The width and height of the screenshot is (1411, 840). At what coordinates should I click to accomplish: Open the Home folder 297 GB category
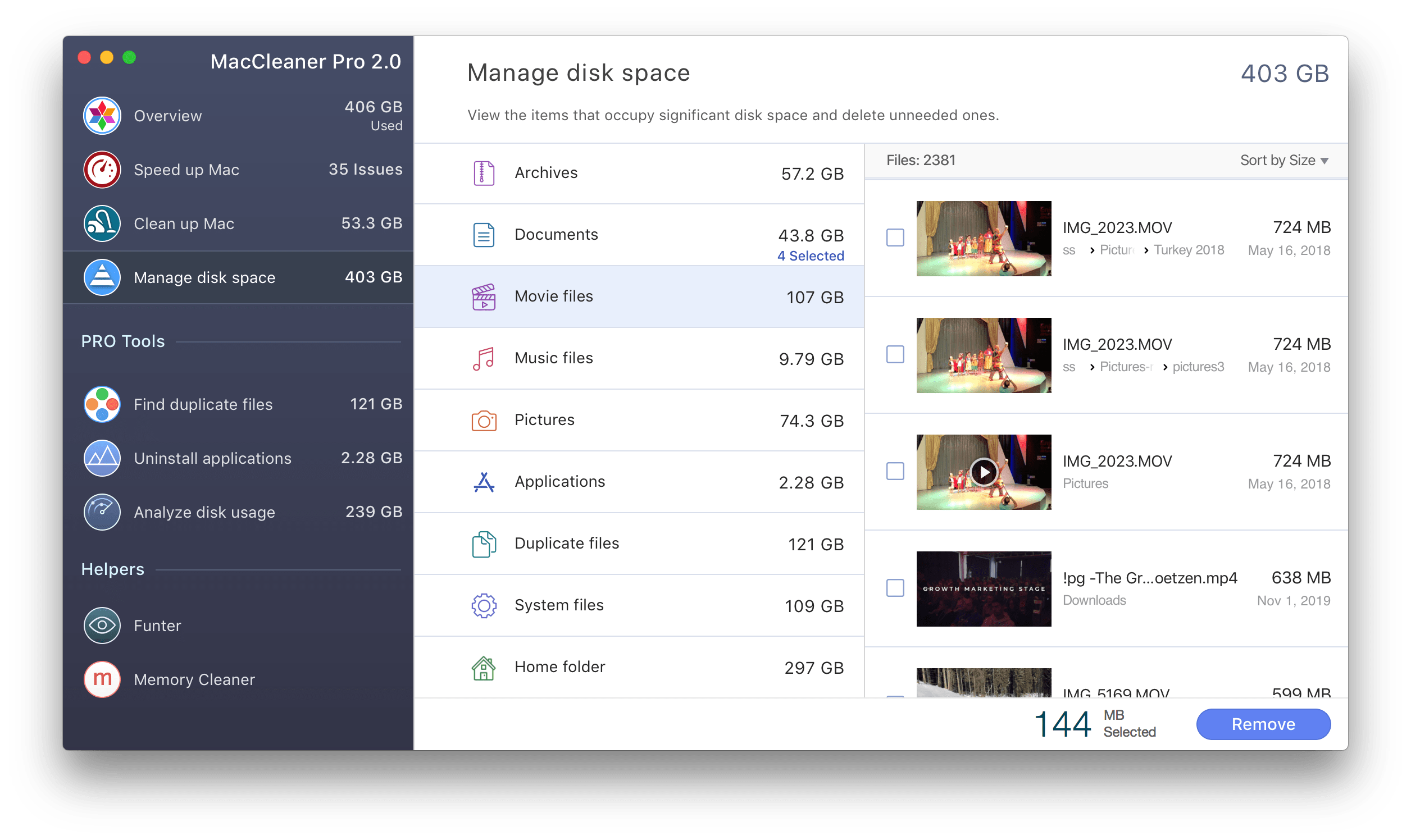click(639, 668)
